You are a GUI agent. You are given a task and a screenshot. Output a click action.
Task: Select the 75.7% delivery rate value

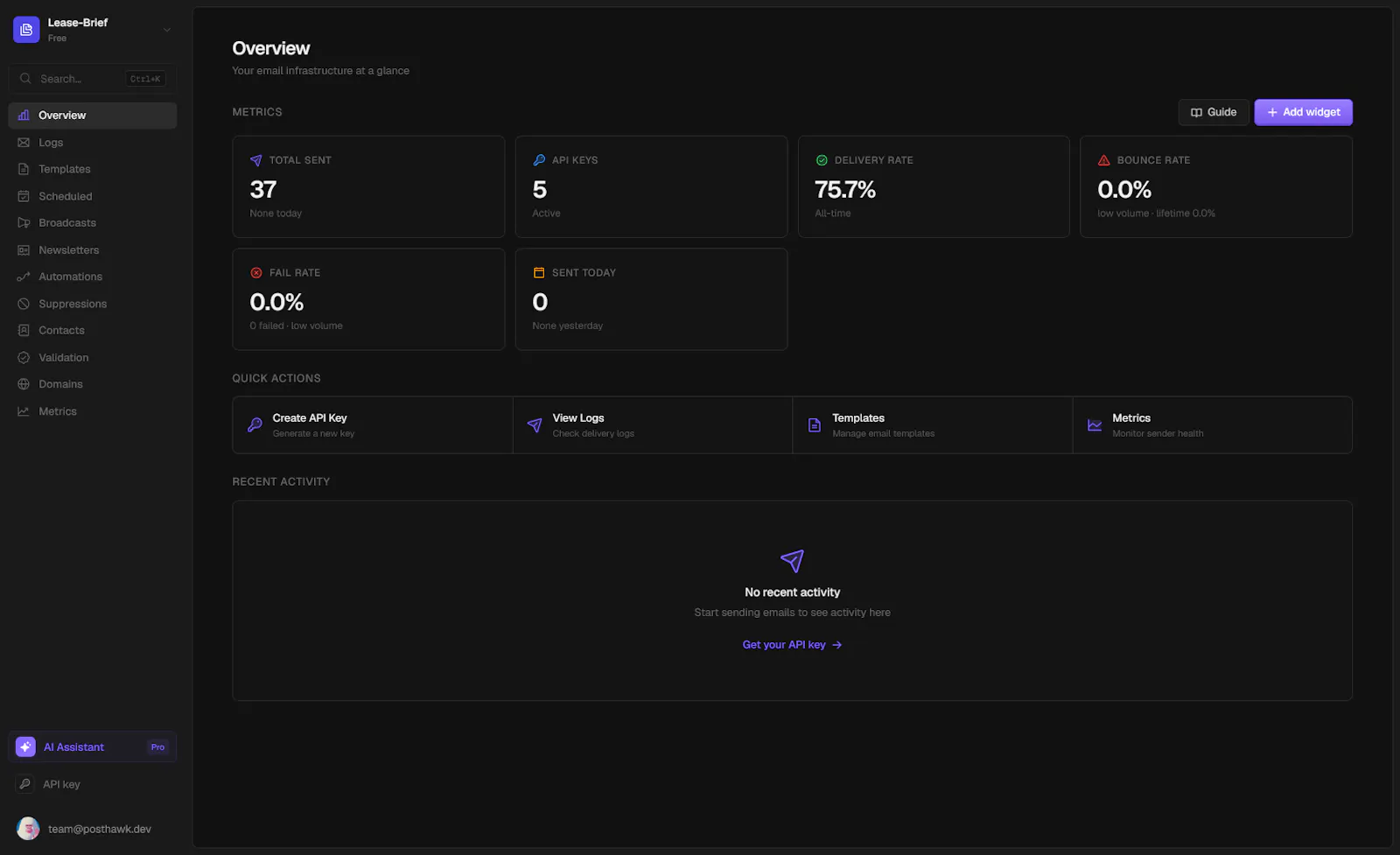click(x=845, y=189)
